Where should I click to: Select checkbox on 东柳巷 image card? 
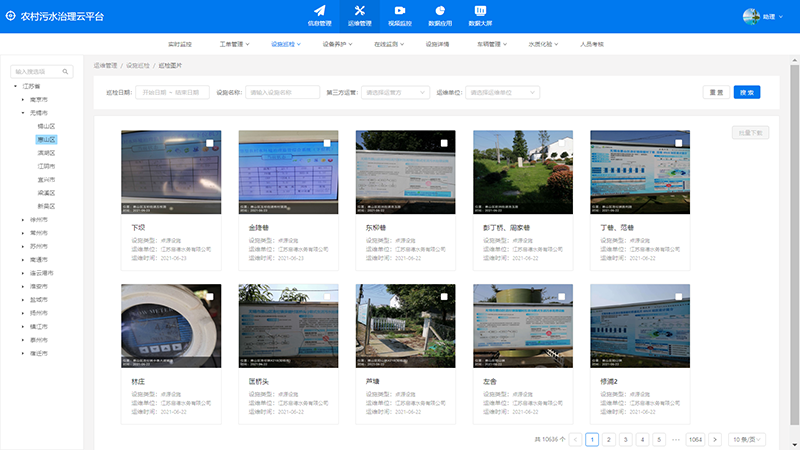[445, 144]
